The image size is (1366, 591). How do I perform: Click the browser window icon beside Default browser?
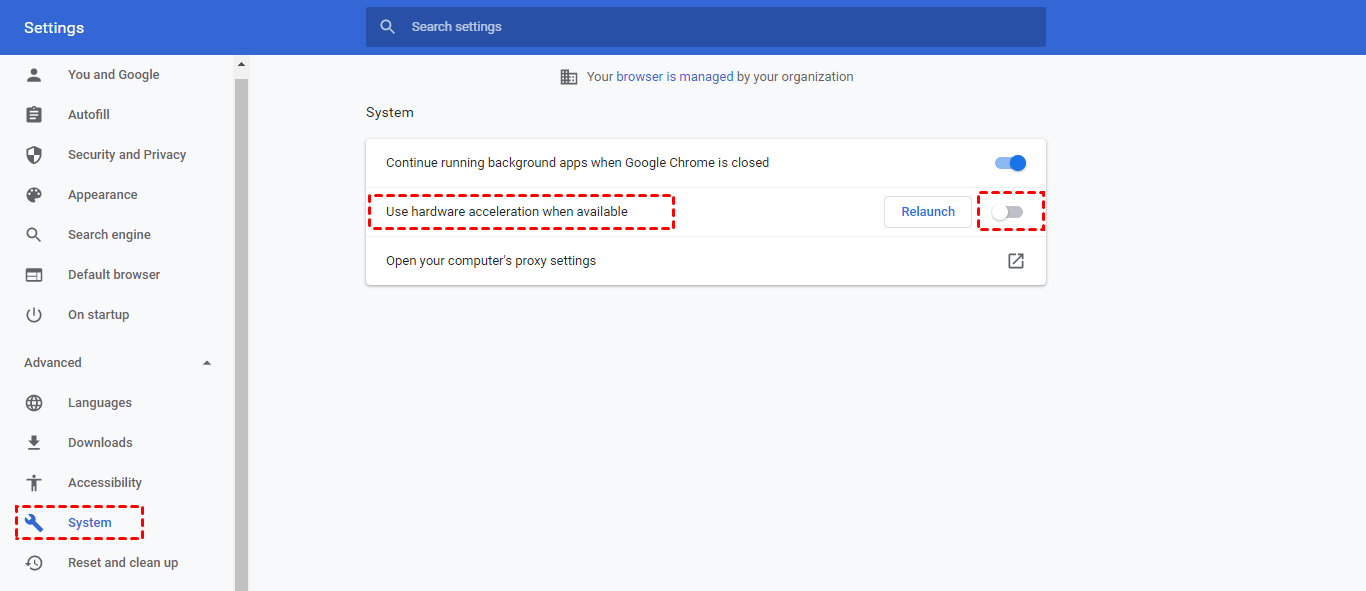pyautogui.click(x=34, y=275)
